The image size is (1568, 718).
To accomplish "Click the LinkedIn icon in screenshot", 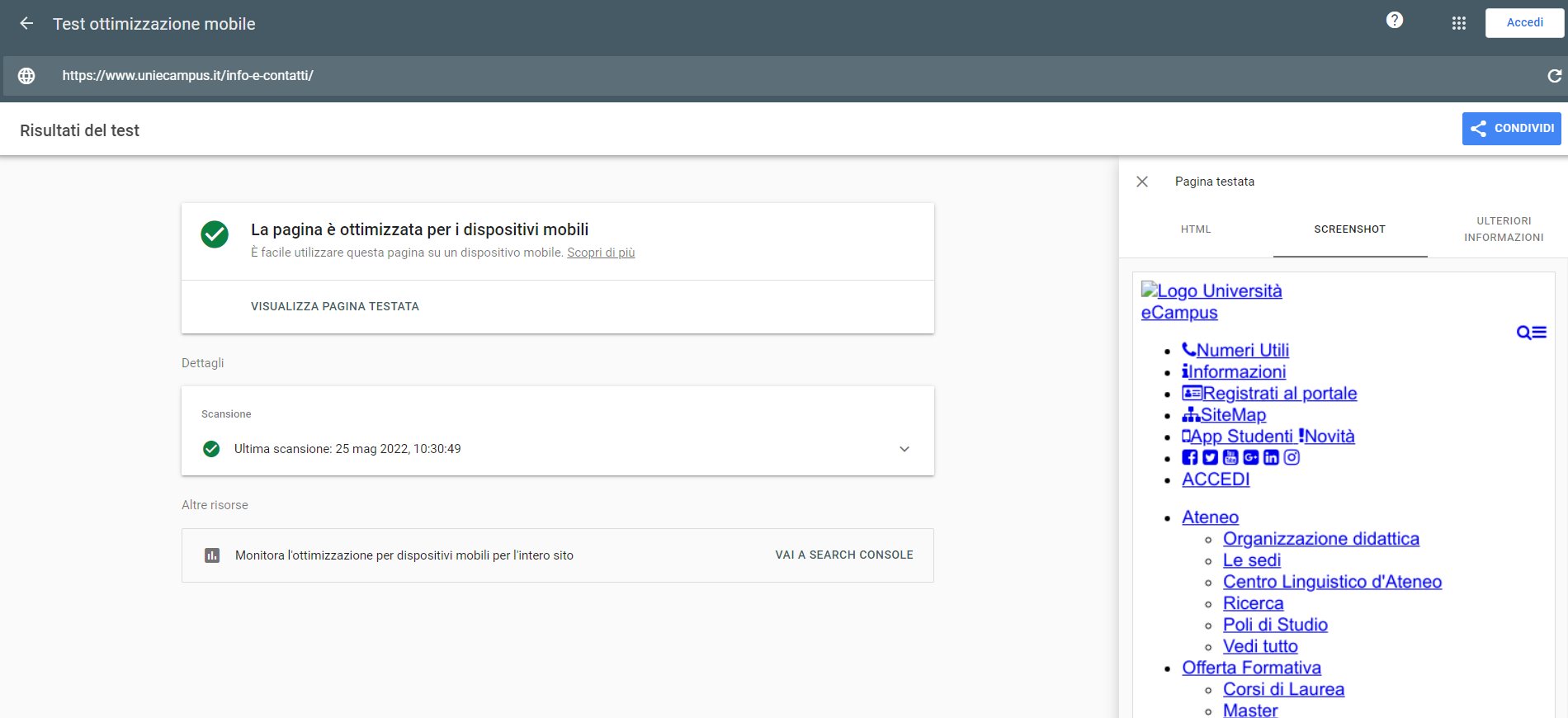I will click(x=1271, y=457).
